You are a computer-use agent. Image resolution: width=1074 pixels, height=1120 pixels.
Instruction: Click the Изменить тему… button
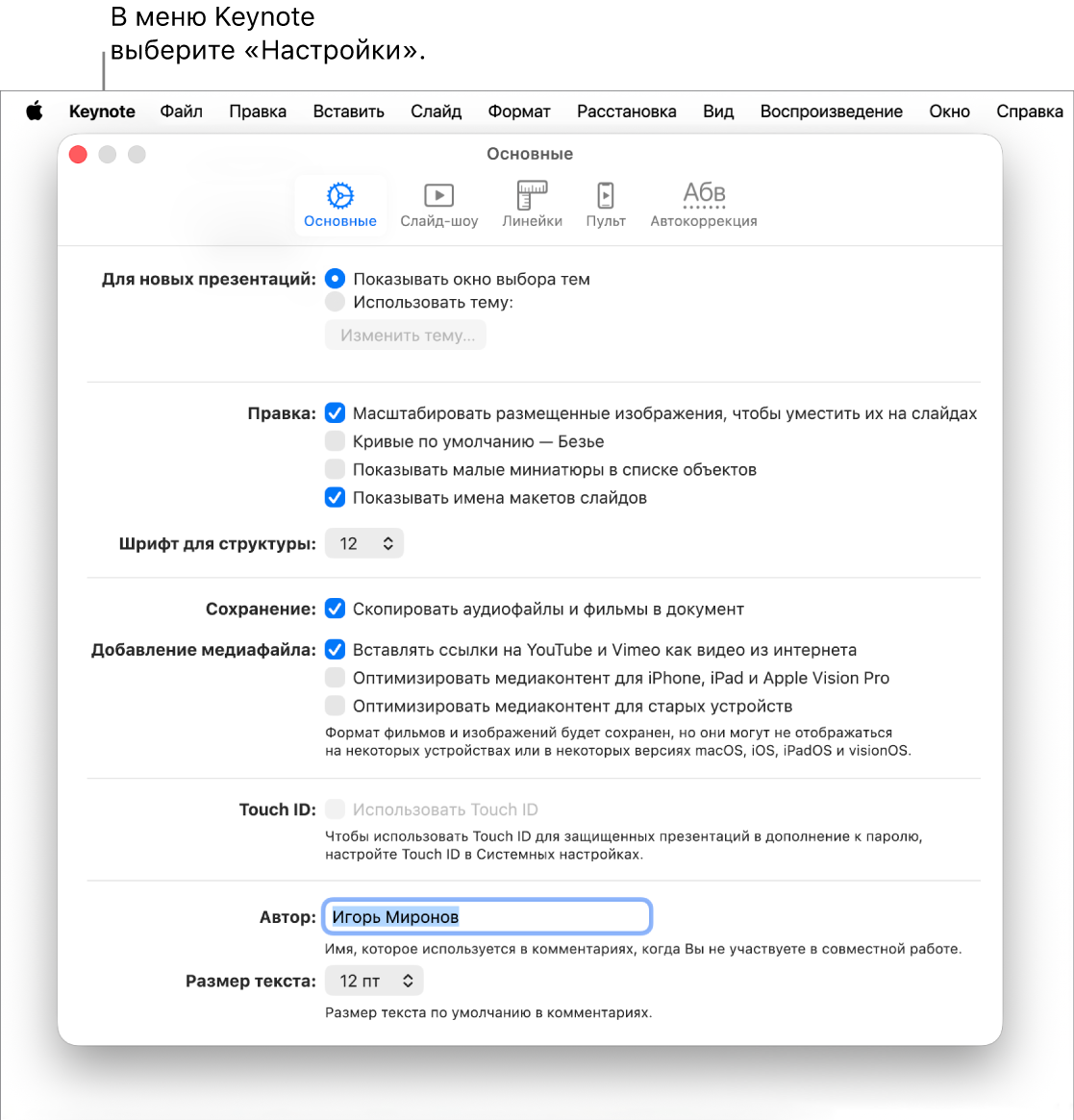click(x=406, y=335)
